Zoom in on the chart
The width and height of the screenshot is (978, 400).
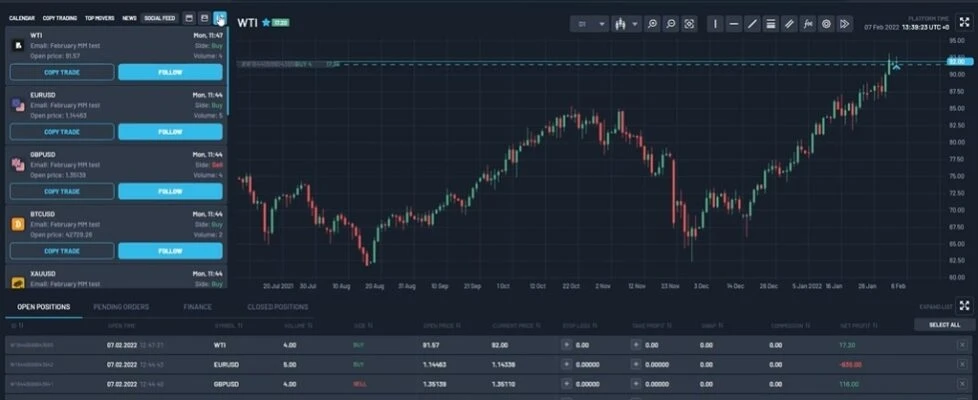652,24
